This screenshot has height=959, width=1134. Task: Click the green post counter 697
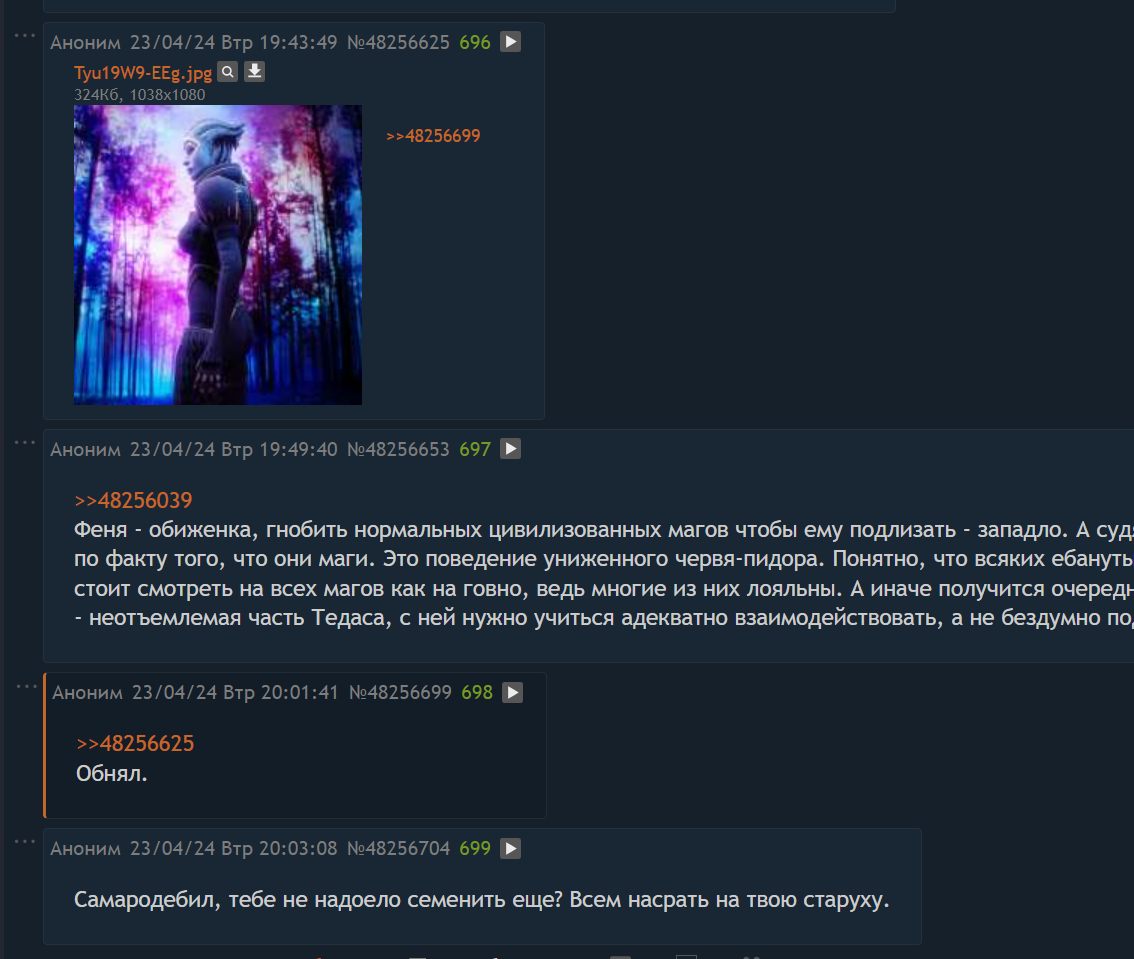click(x=475, y=450)
